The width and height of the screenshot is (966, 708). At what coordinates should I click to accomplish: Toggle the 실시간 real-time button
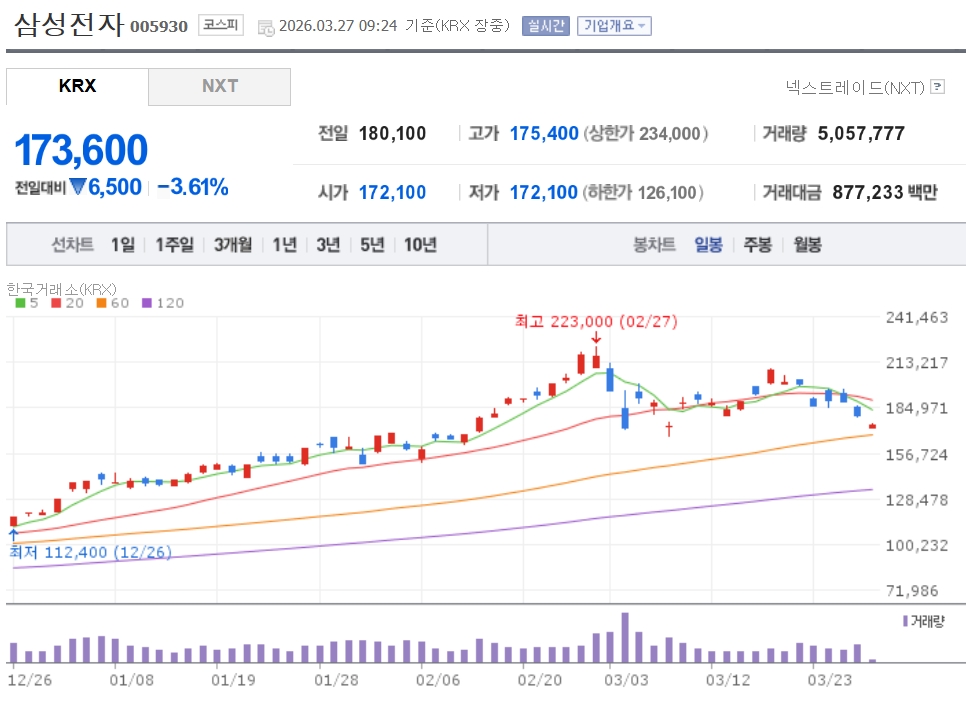click(545, 26)
